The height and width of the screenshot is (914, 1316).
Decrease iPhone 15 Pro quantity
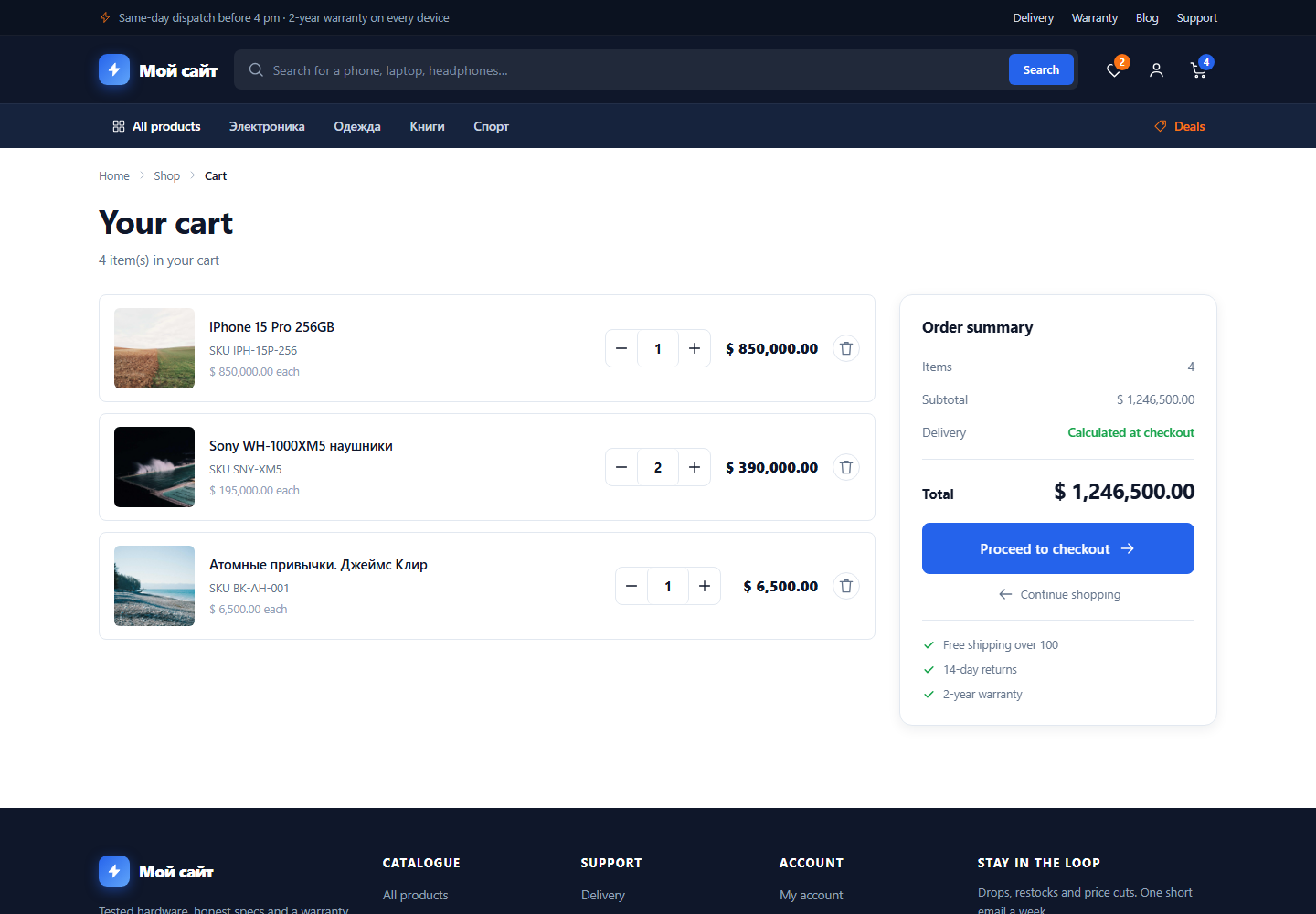click(621, 348)
